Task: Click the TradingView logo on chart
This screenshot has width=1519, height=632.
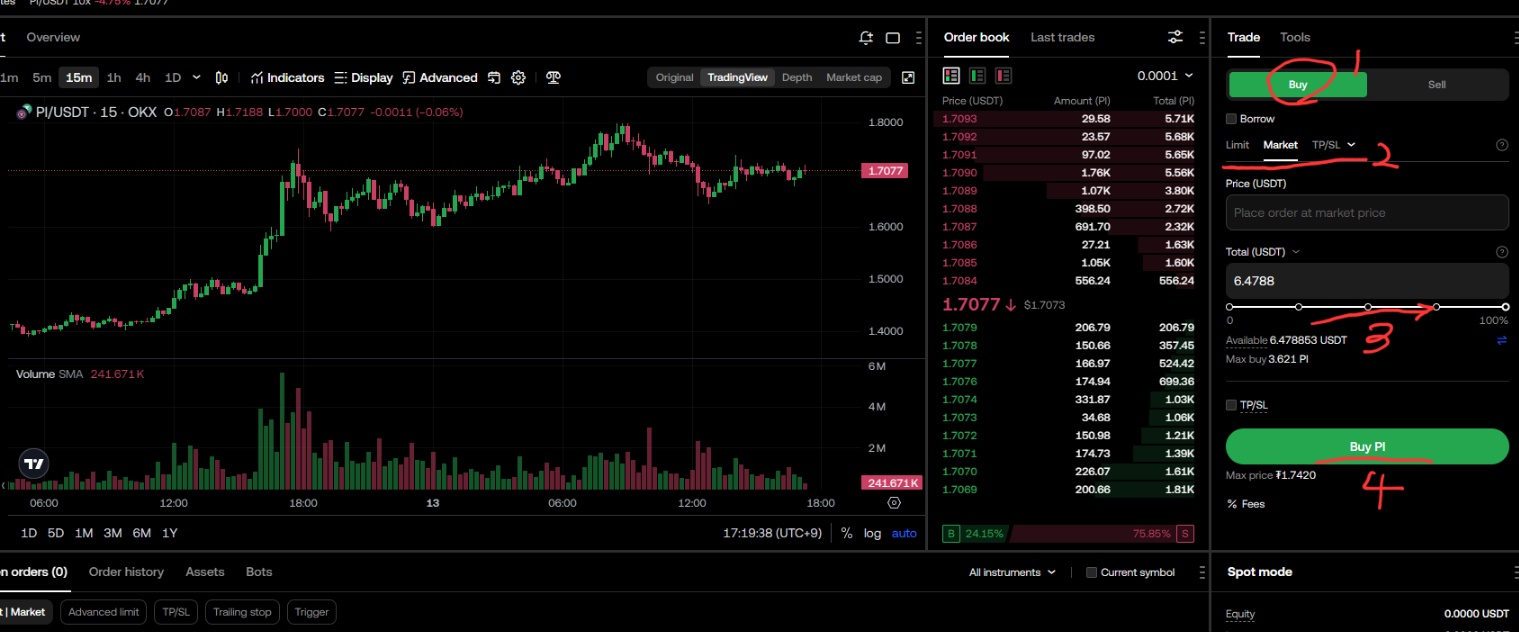Action: [x=34, y=464]
